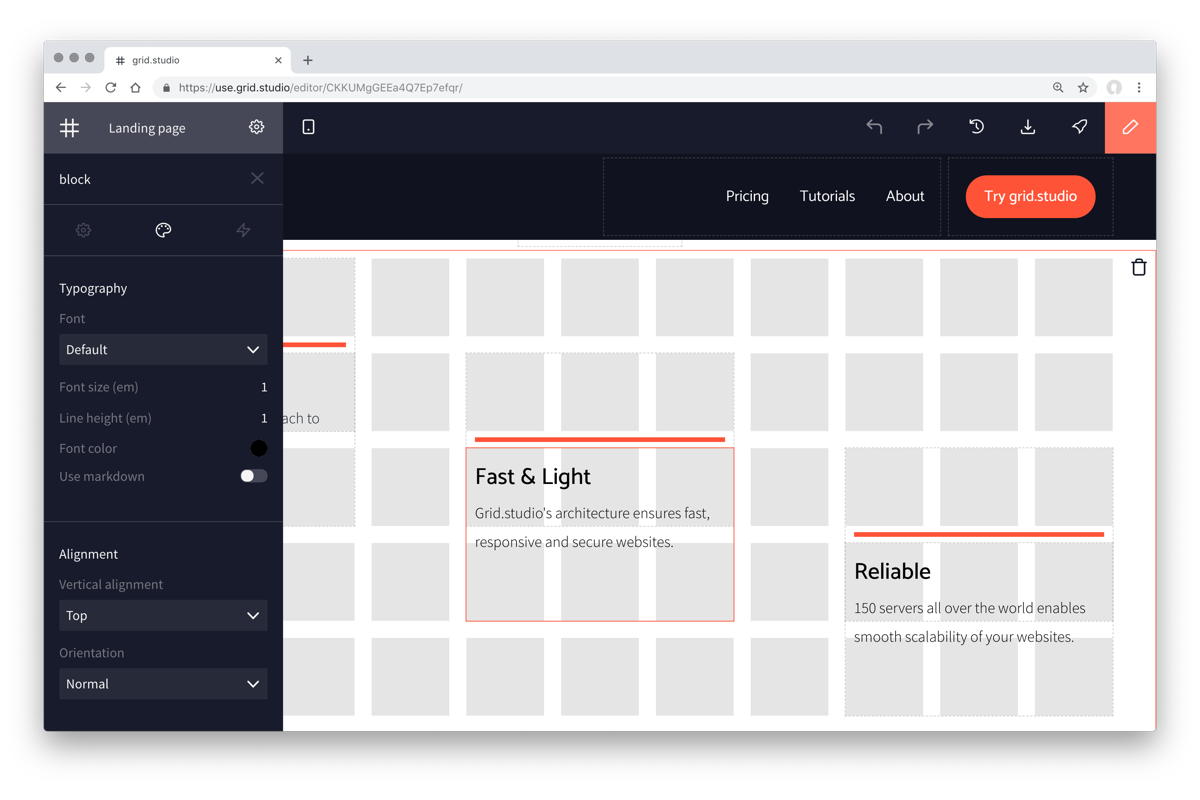Click the download export icon
The width and height of the screenshot is (1200, 800).
coord(1028,127)
